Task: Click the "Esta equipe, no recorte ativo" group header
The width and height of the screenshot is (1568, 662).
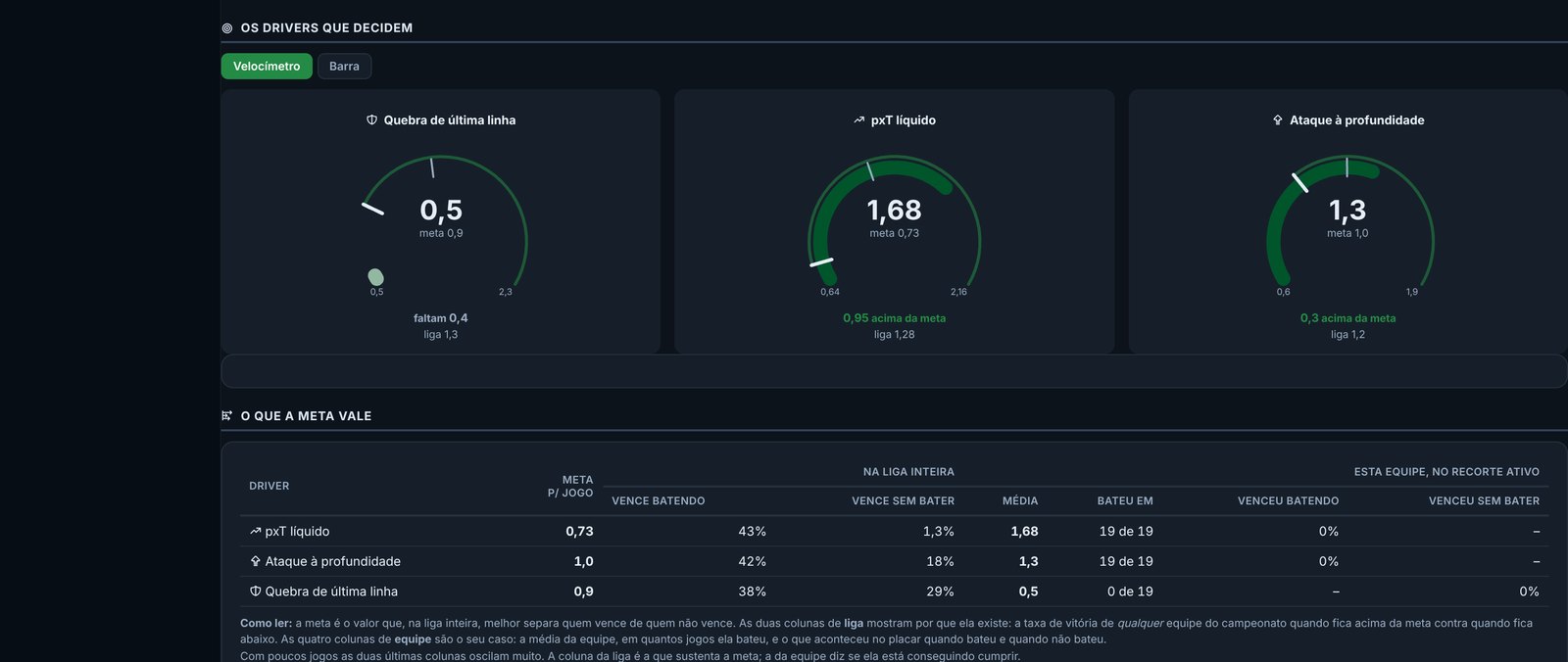Action: click(x=1446, y=472)
